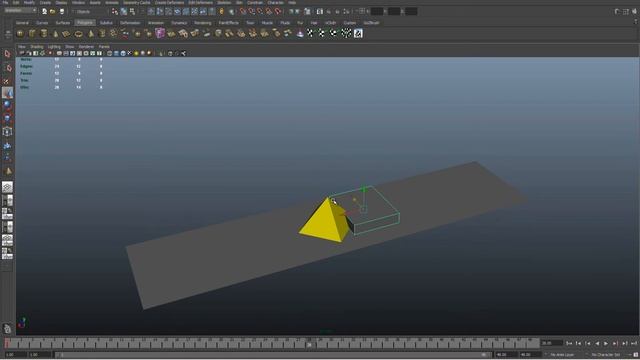
Task: Activate the Rotate tool in the toolbox
Action: coord(7,105)
